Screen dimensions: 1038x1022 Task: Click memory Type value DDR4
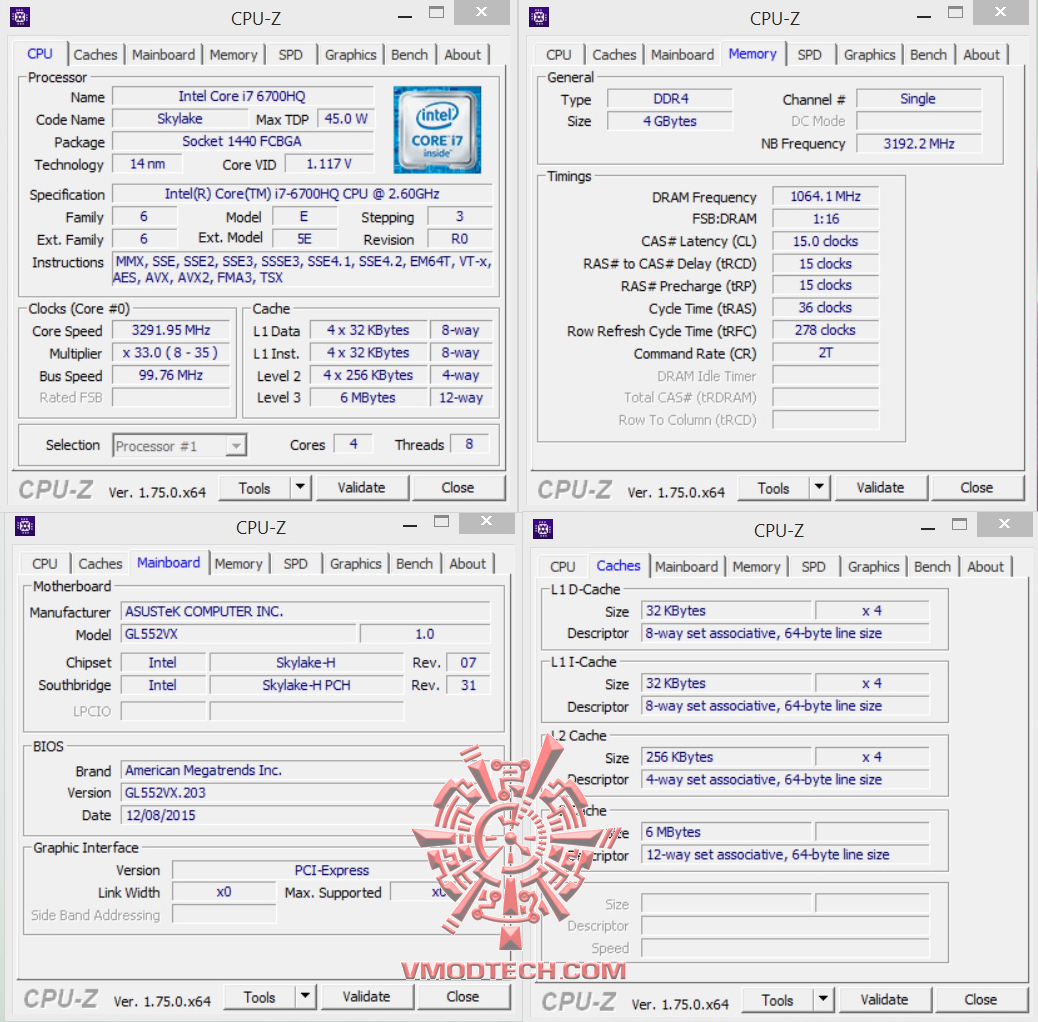pyautogui.click(x=670, y=99)
